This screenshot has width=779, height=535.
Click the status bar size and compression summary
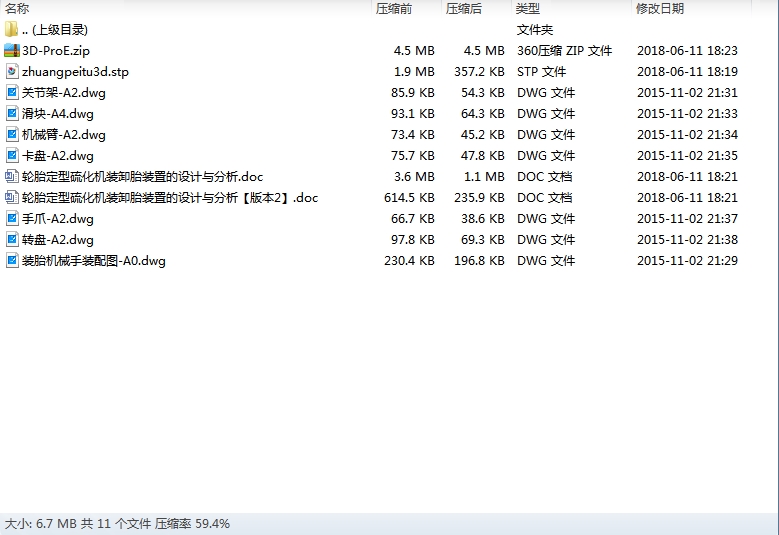click(117, 524)
